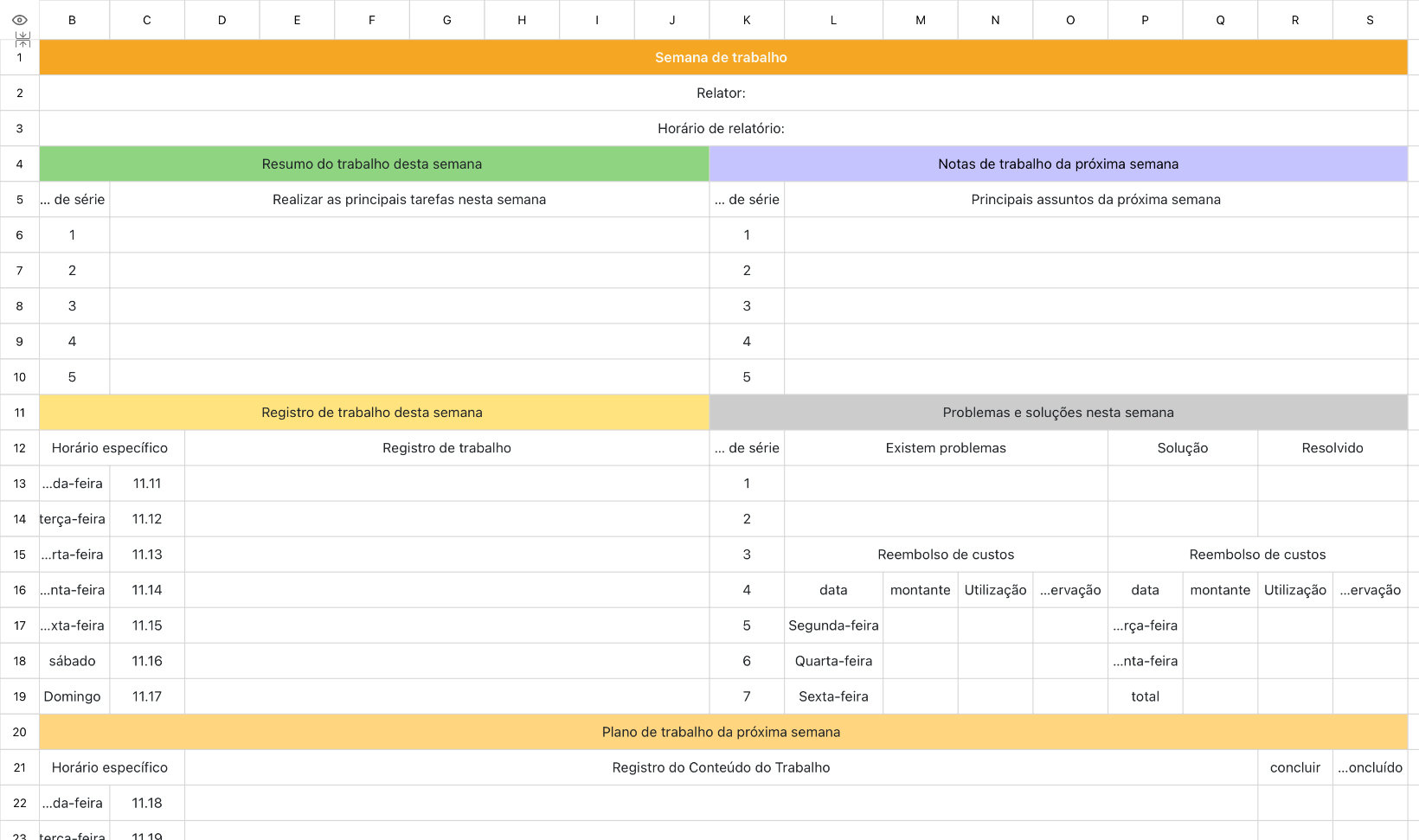Select the 'total' cell
Screen dimensions: 1419x840
(1145, 696)
